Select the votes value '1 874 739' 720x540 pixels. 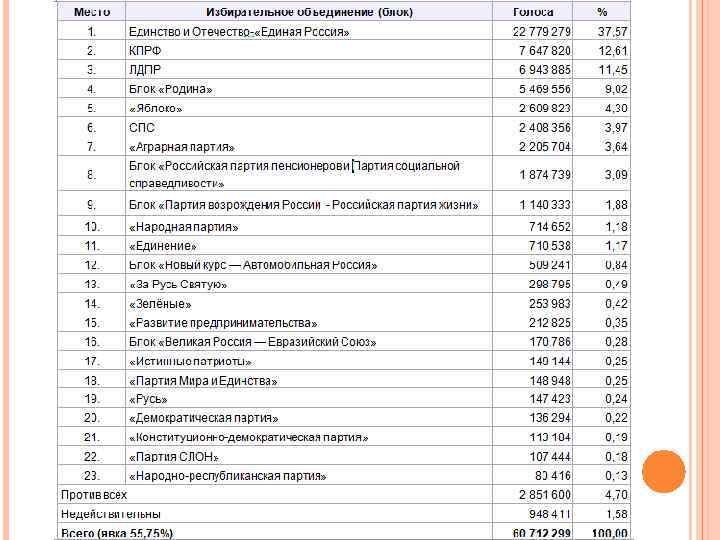point(545,175)
